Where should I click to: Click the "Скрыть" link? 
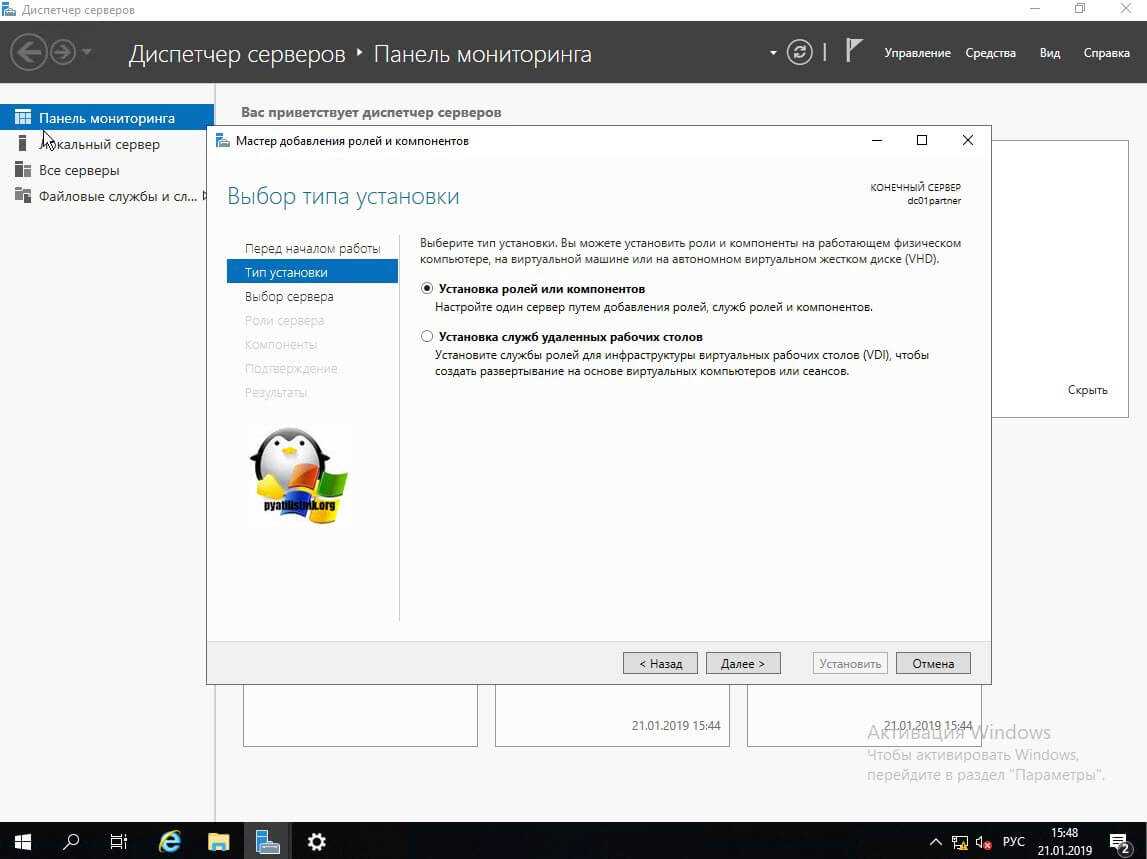[1087, 390]
